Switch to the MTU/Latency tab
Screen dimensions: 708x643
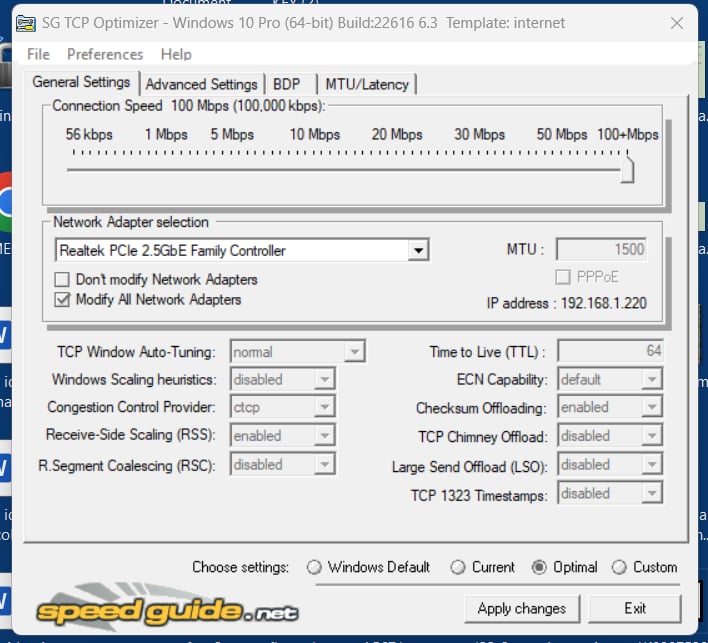367,84
